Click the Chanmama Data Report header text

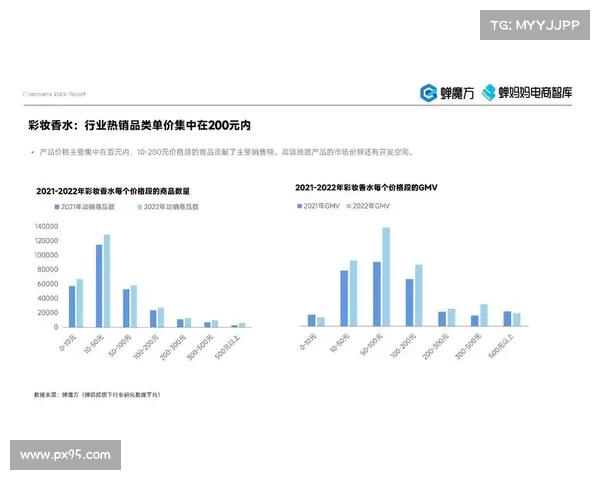(54, 94)
